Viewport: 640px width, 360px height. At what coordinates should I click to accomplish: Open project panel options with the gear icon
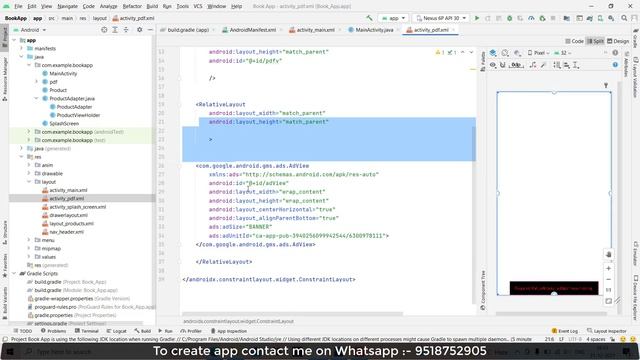pyautogui.click(x=140, y=30)
